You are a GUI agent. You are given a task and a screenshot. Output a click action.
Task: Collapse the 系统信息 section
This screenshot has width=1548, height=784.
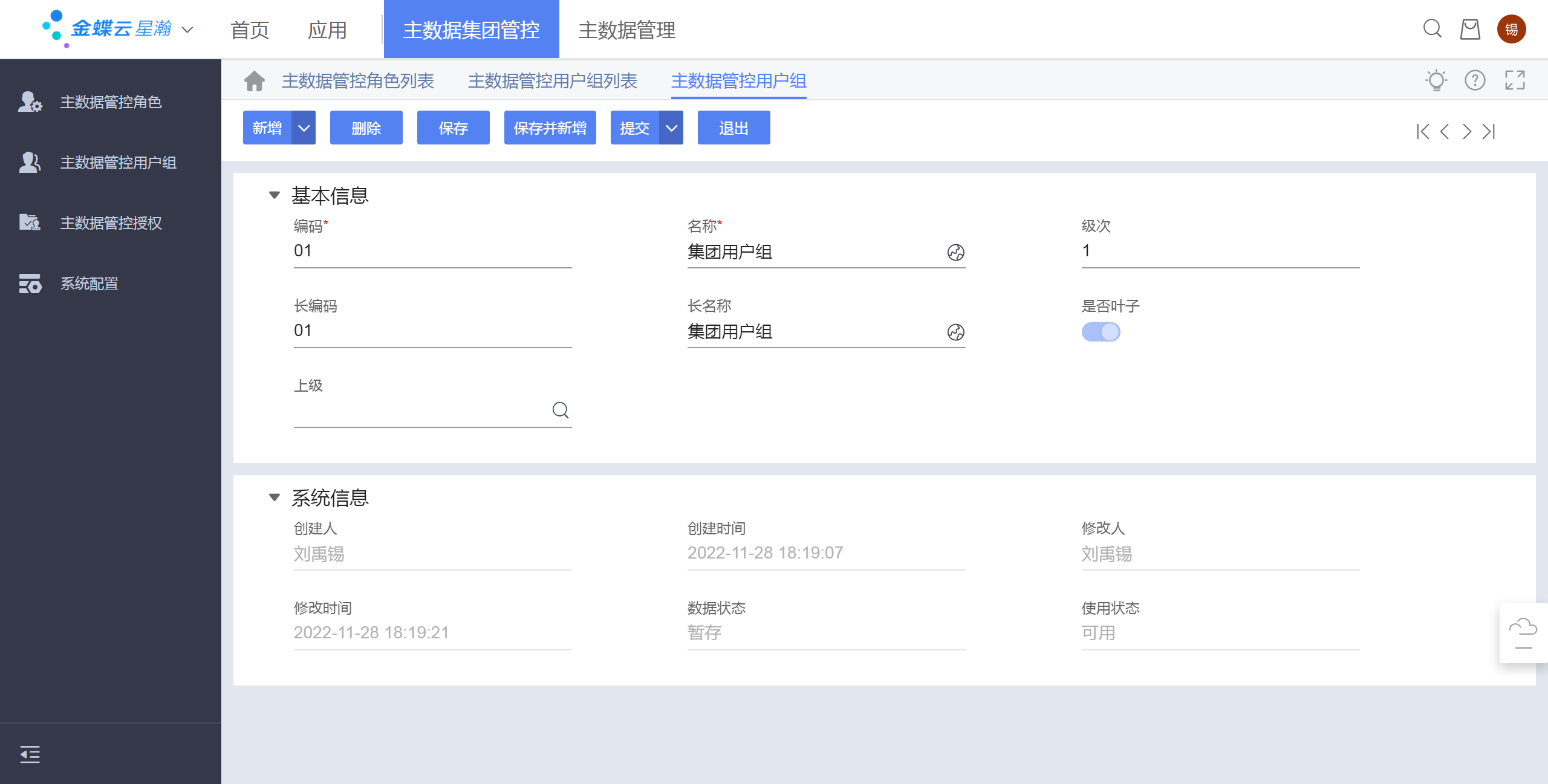pyautogui.click(x=275, y=497)
